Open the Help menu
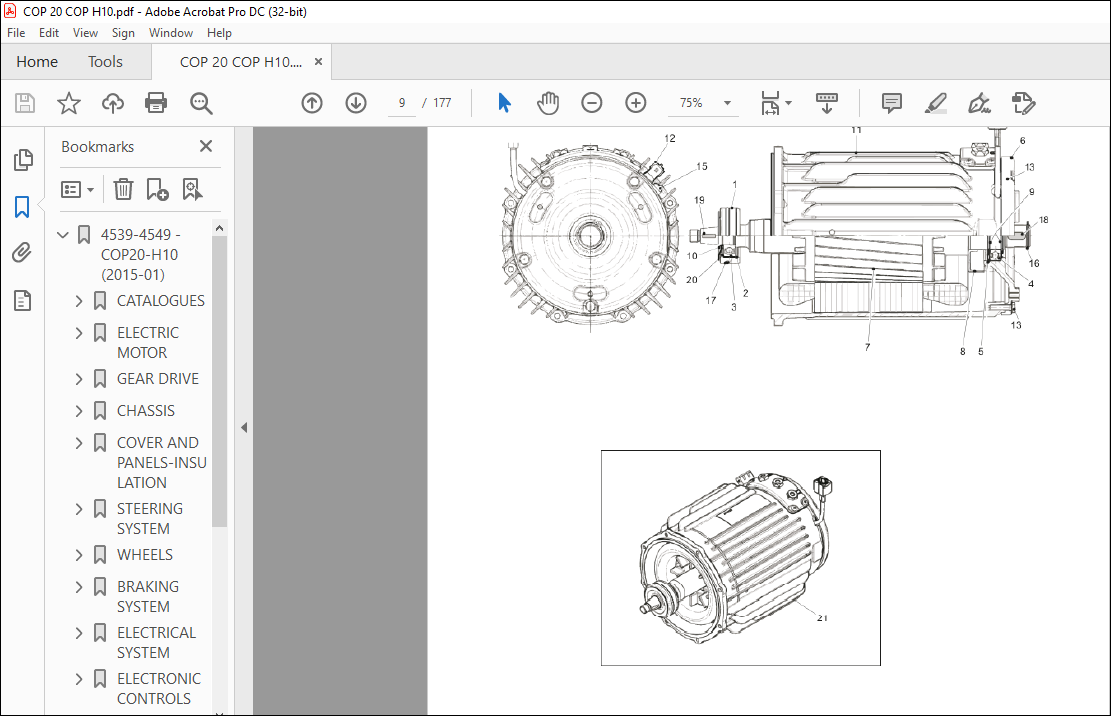This screenshot has width=1111, height=716. (219, 33)
